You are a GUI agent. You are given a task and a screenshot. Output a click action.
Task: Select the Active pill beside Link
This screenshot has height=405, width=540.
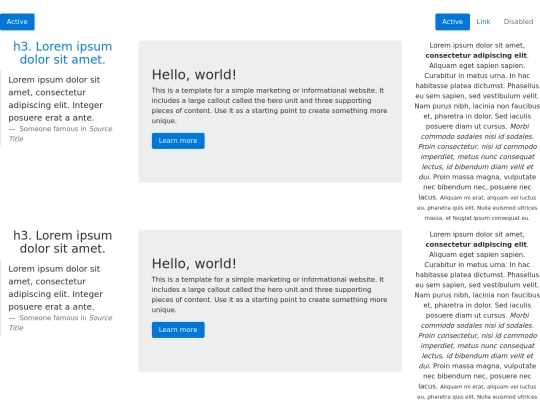452,22
